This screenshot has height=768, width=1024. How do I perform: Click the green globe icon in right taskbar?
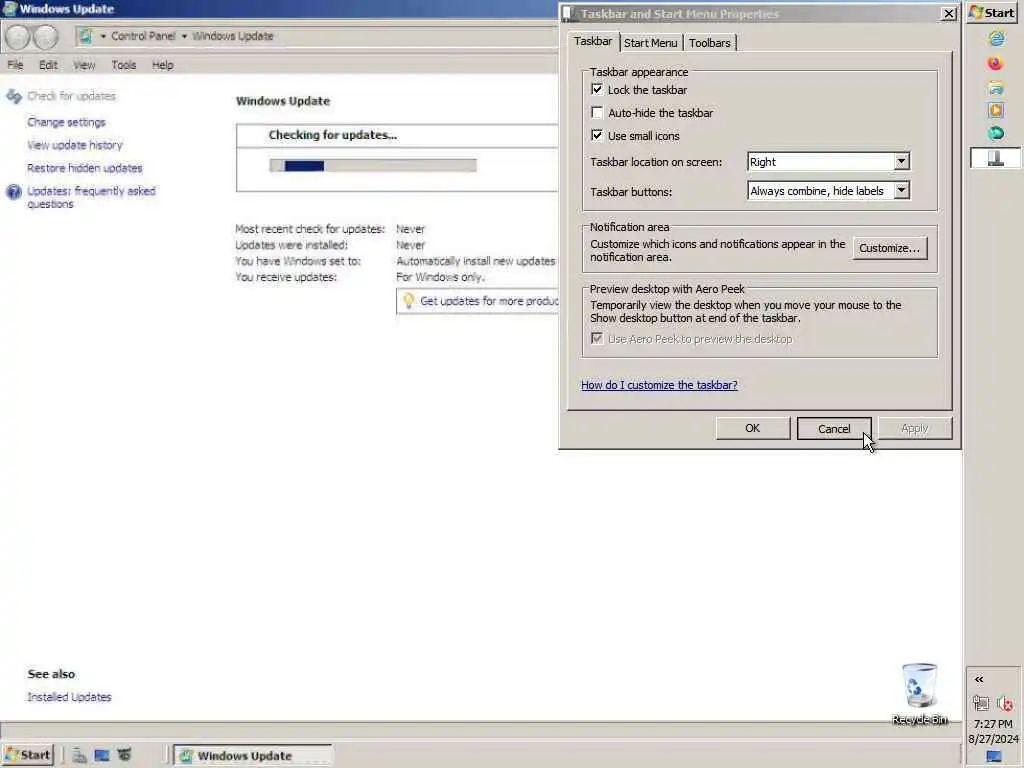click(x=995, y=134)
